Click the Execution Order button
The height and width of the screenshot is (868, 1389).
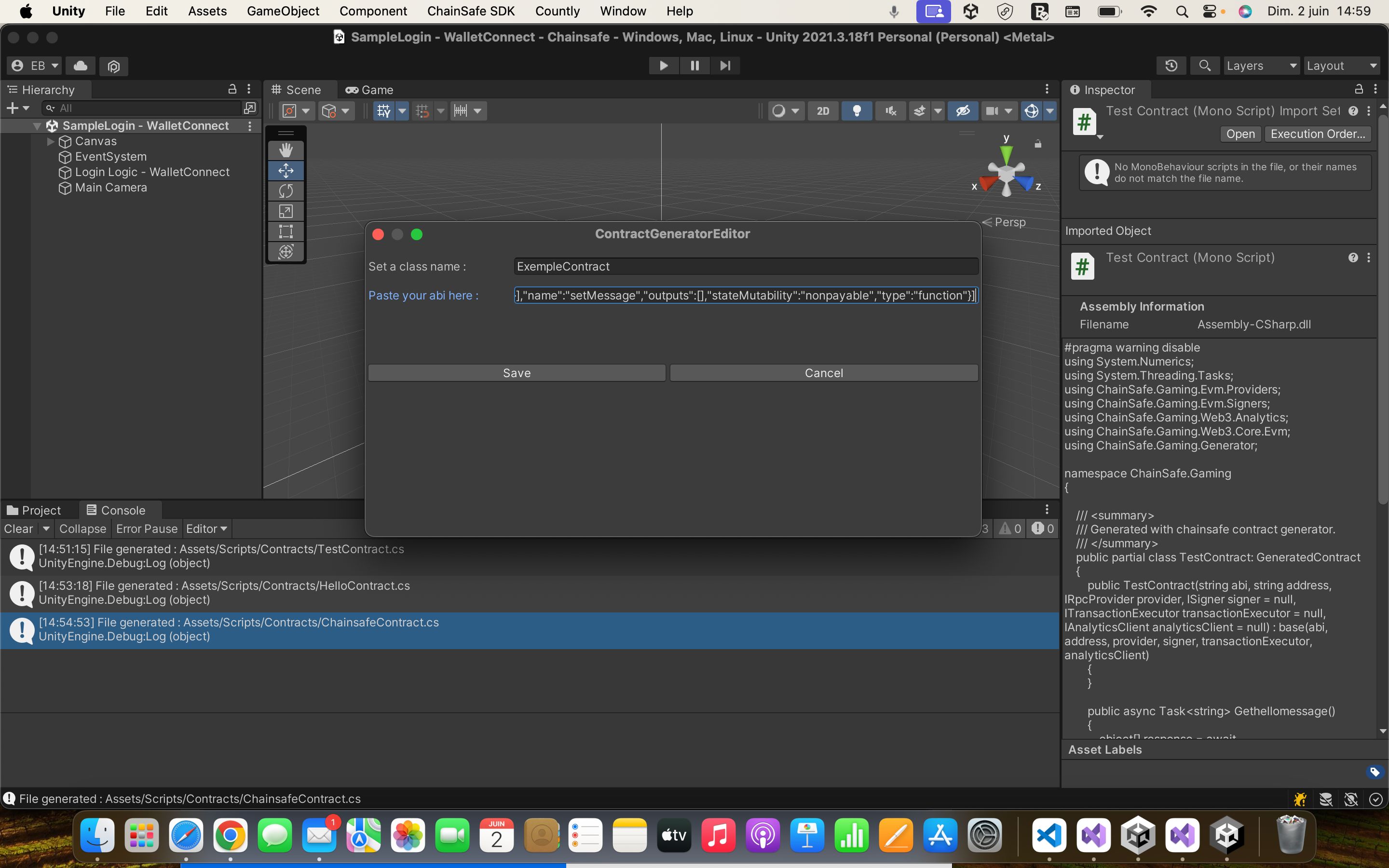(1318, 134)
